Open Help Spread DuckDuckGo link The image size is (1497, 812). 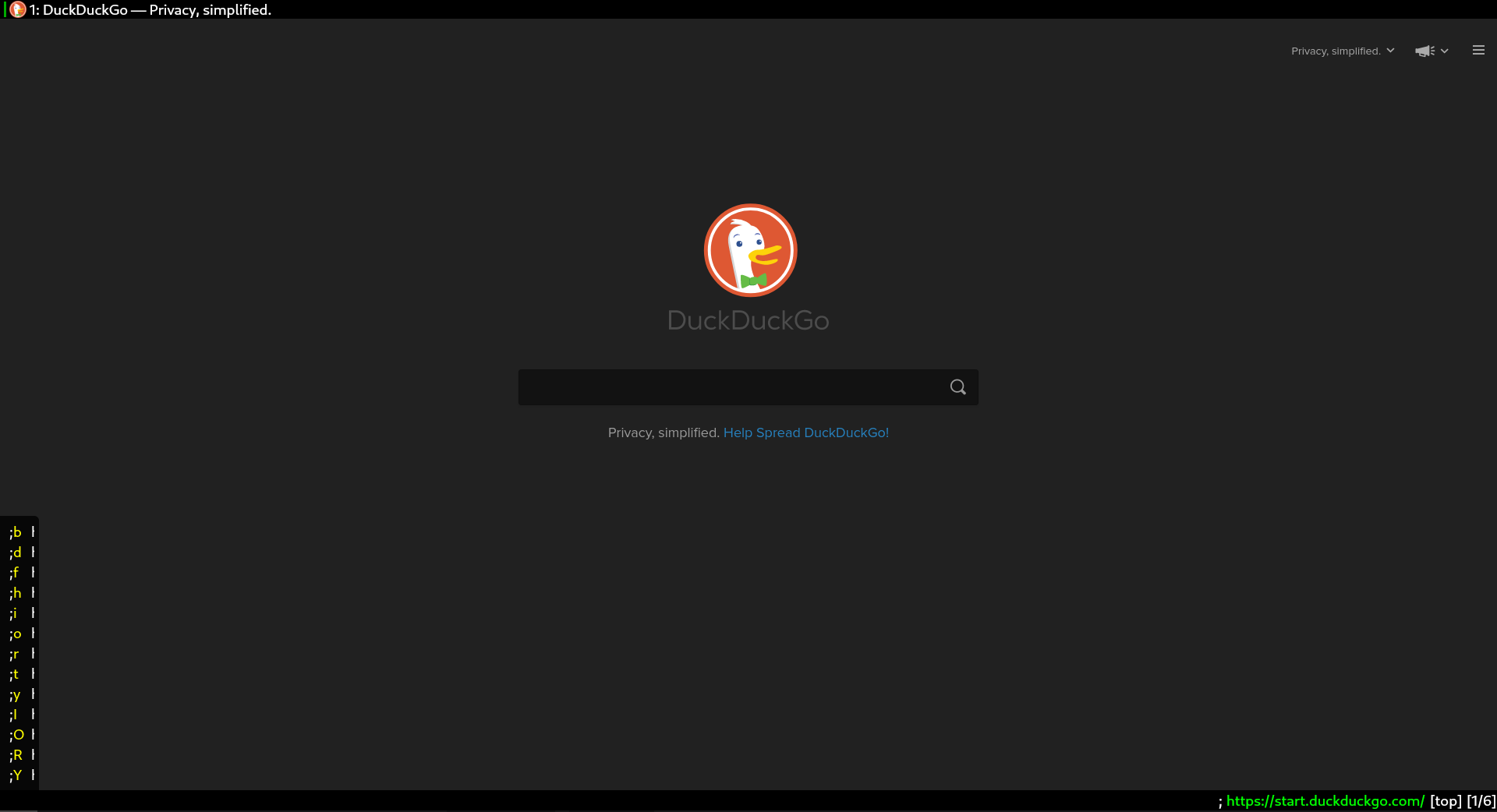tap(806, 432)
